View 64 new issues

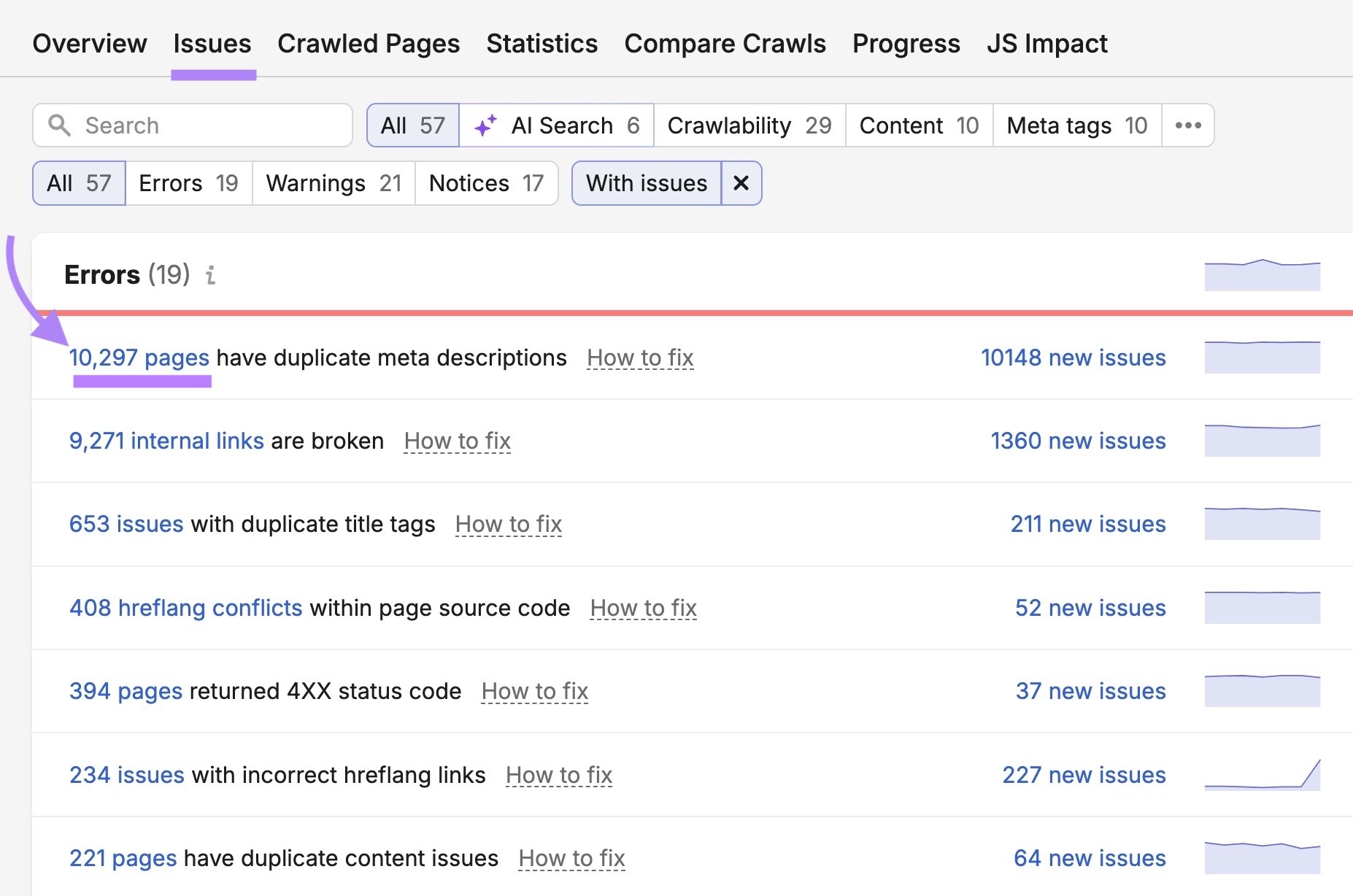pos(1090,858)
